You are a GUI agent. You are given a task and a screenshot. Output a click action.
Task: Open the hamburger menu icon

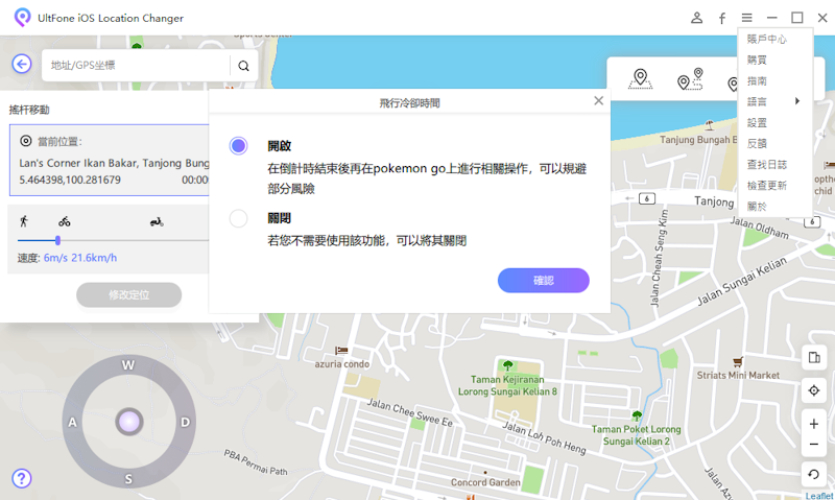747,18
